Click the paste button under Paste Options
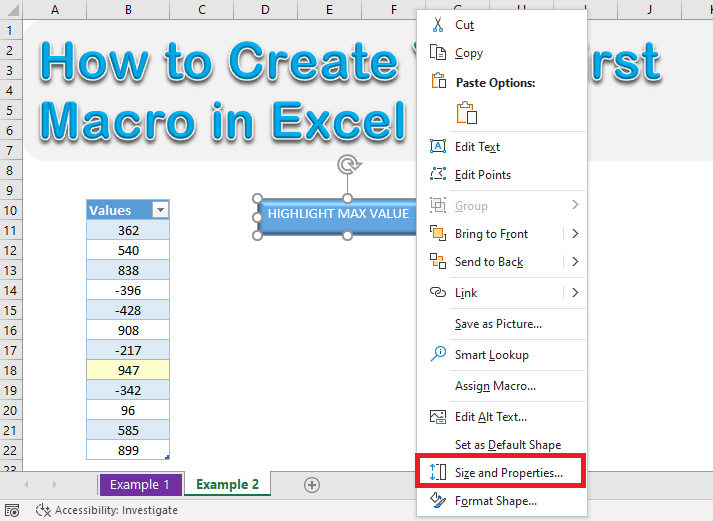Screen dimensions: 713x521 coord(467,113)
